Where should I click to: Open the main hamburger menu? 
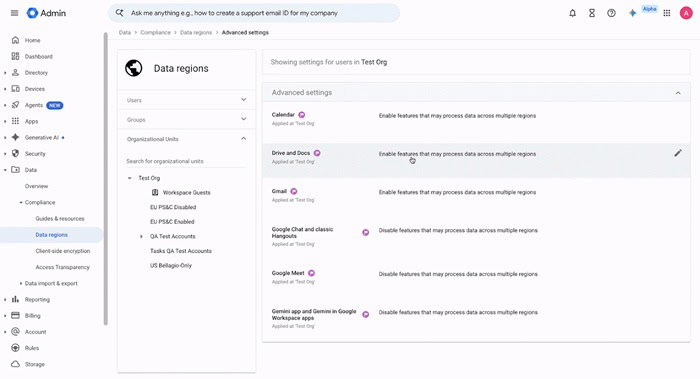(14, 13)
